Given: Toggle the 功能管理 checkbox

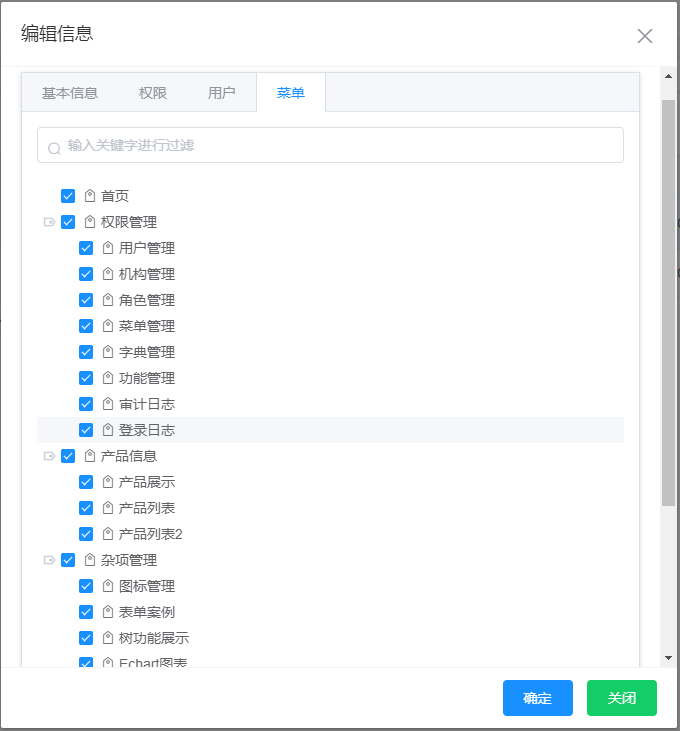Looking at the screenshot, I should point(86,378).
